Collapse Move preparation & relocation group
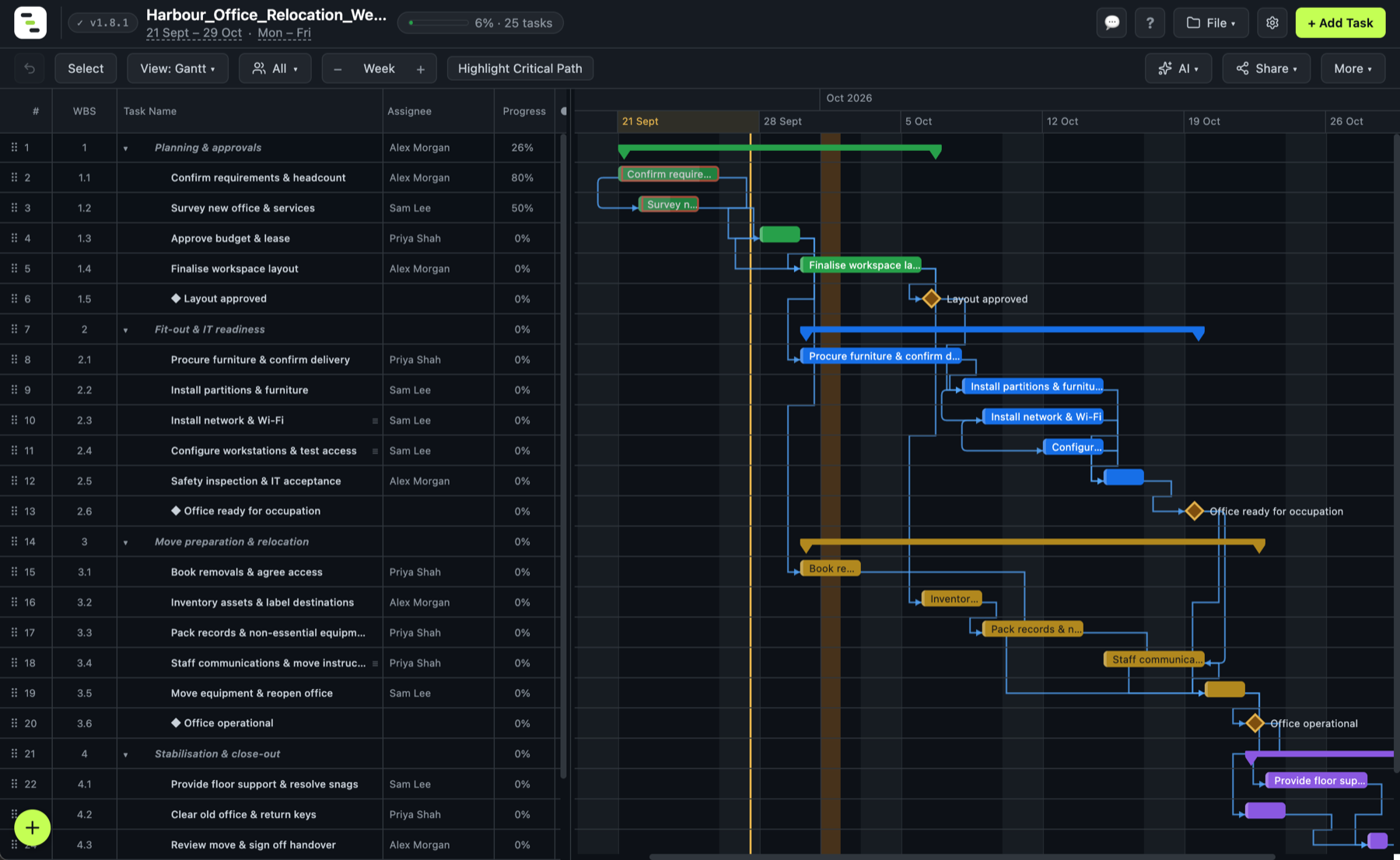1400x860 pixels. point(125,542)
